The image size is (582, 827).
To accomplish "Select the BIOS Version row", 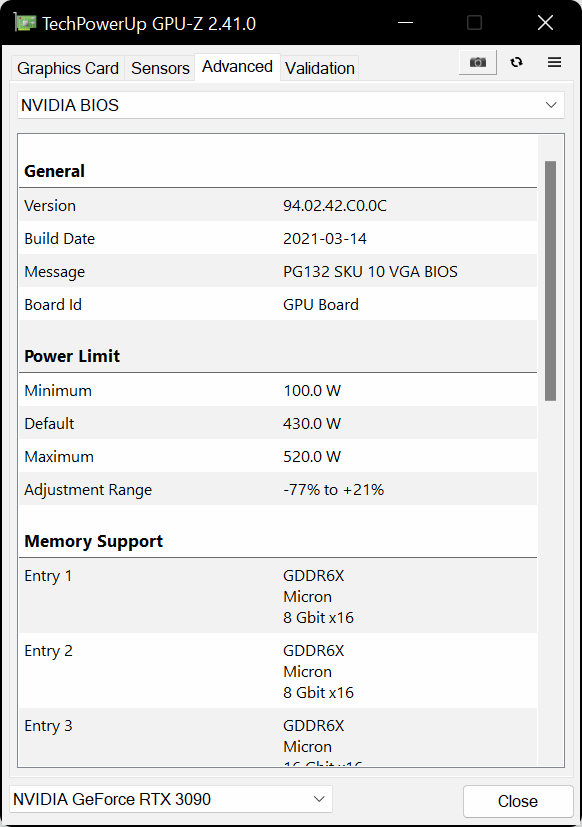I will 278,205.
